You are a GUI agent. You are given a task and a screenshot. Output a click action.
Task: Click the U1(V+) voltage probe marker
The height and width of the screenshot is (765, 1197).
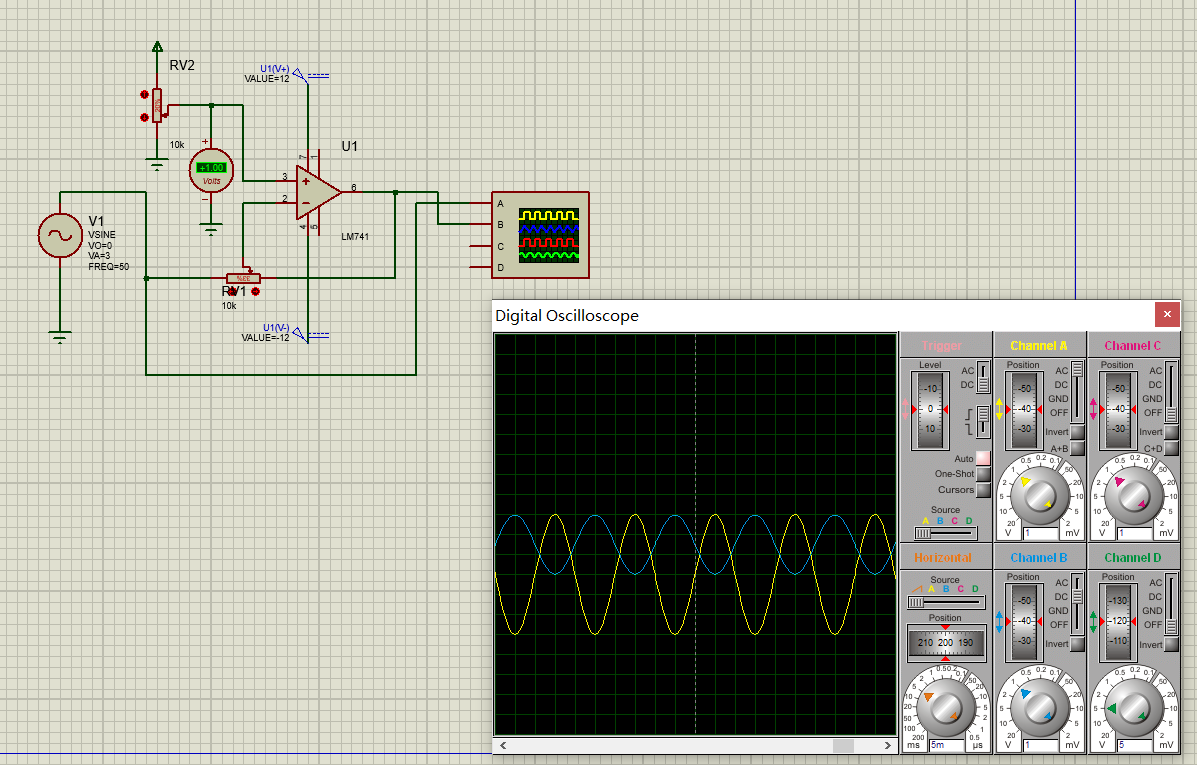point(300,75)
